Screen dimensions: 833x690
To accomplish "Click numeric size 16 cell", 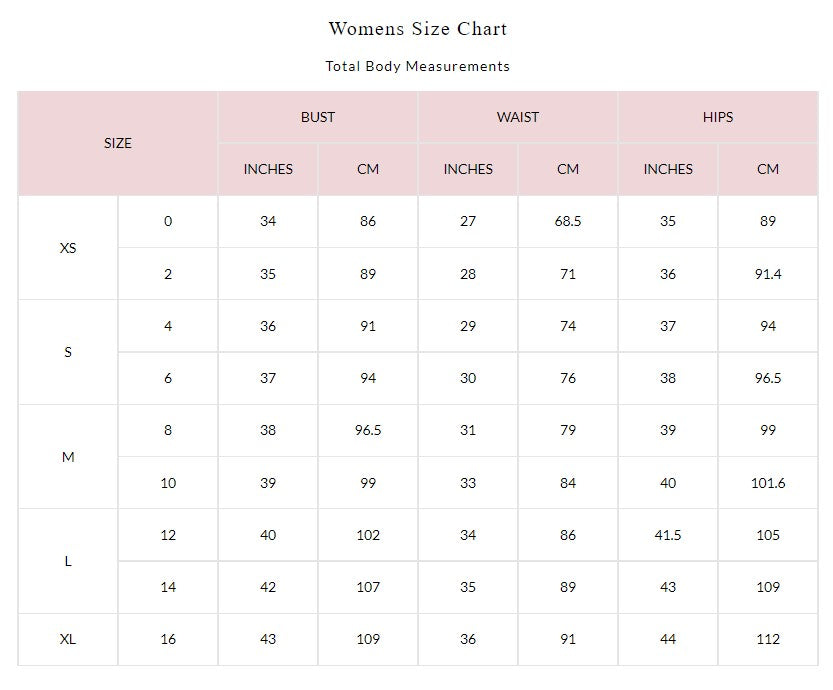I will 168,639.
